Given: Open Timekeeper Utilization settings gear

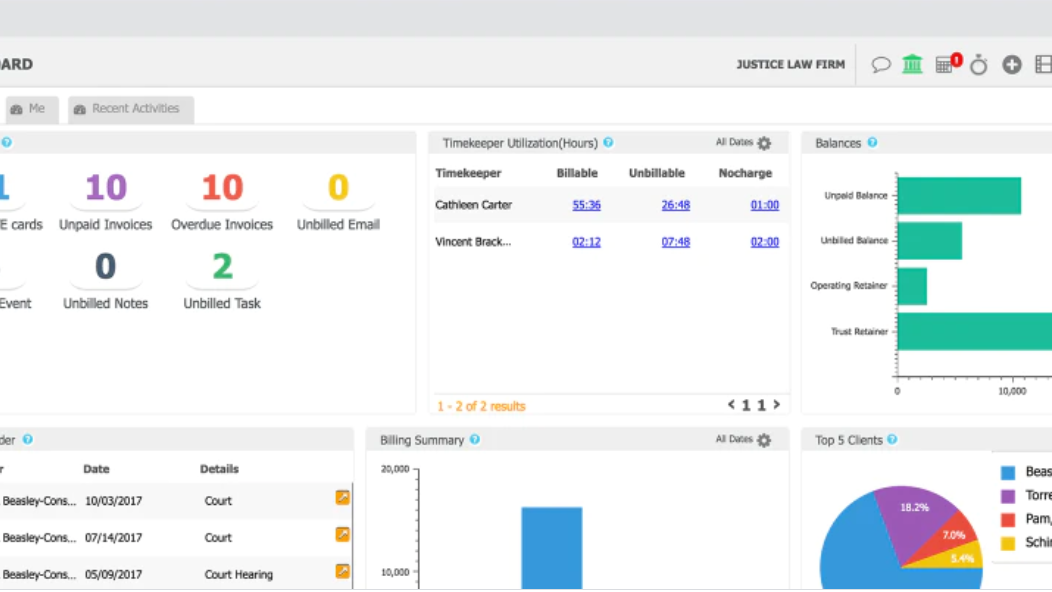Looking at the screenshot, I should click(764, 143).
